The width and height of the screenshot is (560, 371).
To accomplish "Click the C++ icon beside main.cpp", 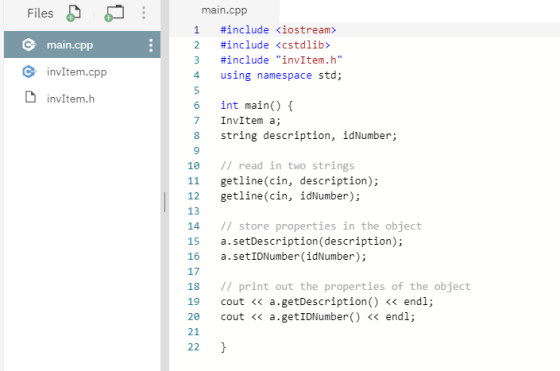I will tap(29, 45).
